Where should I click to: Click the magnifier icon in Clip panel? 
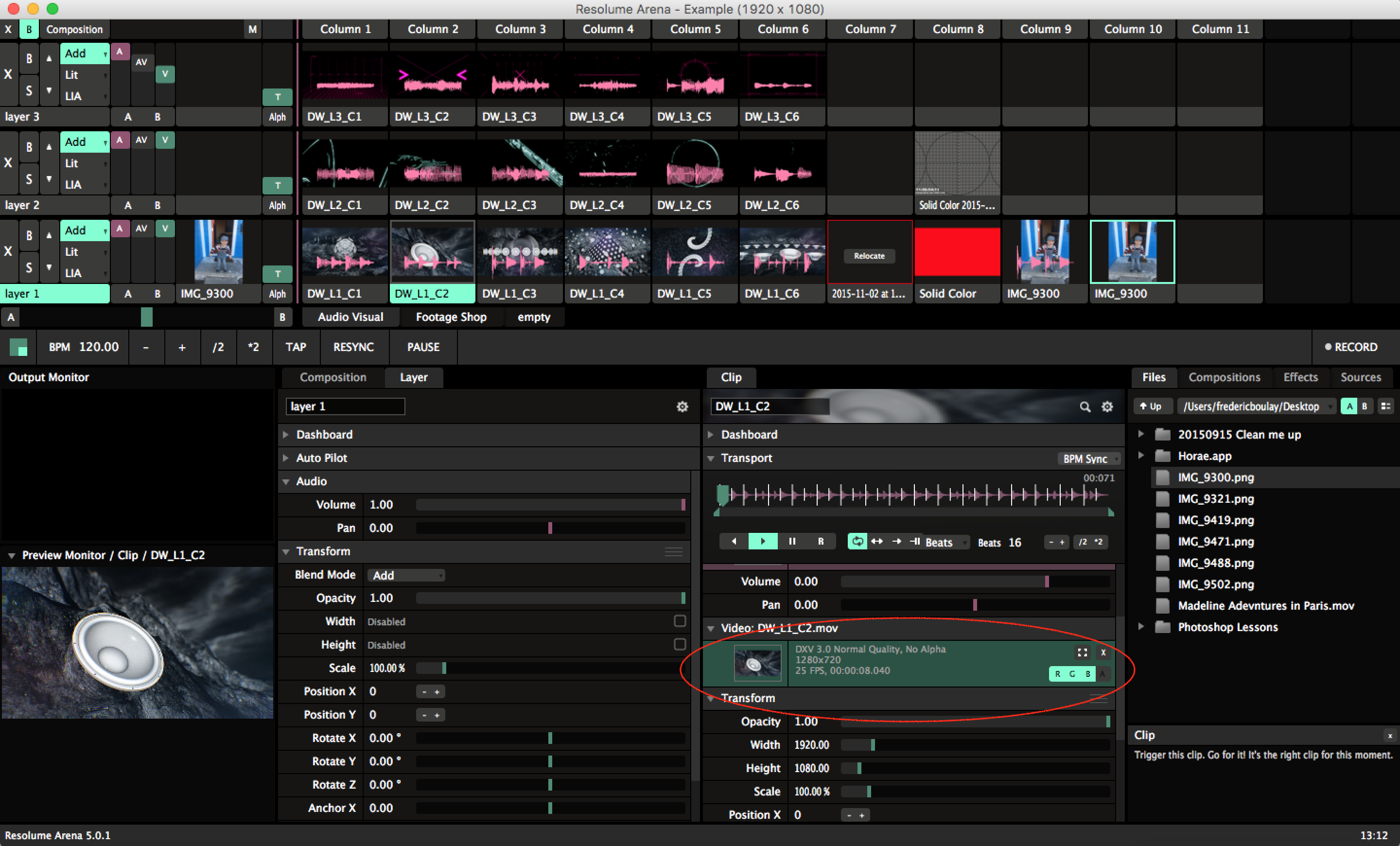click(x=1085, y=407)
